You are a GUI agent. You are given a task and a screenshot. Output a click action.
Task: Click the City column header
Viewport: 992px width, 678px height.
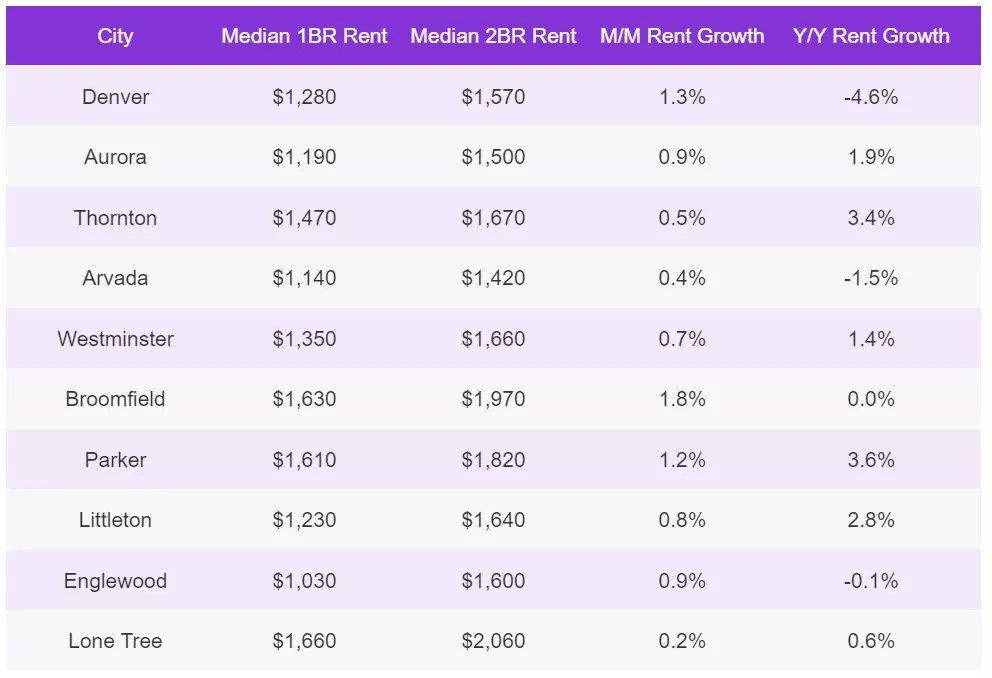point(115,36)
